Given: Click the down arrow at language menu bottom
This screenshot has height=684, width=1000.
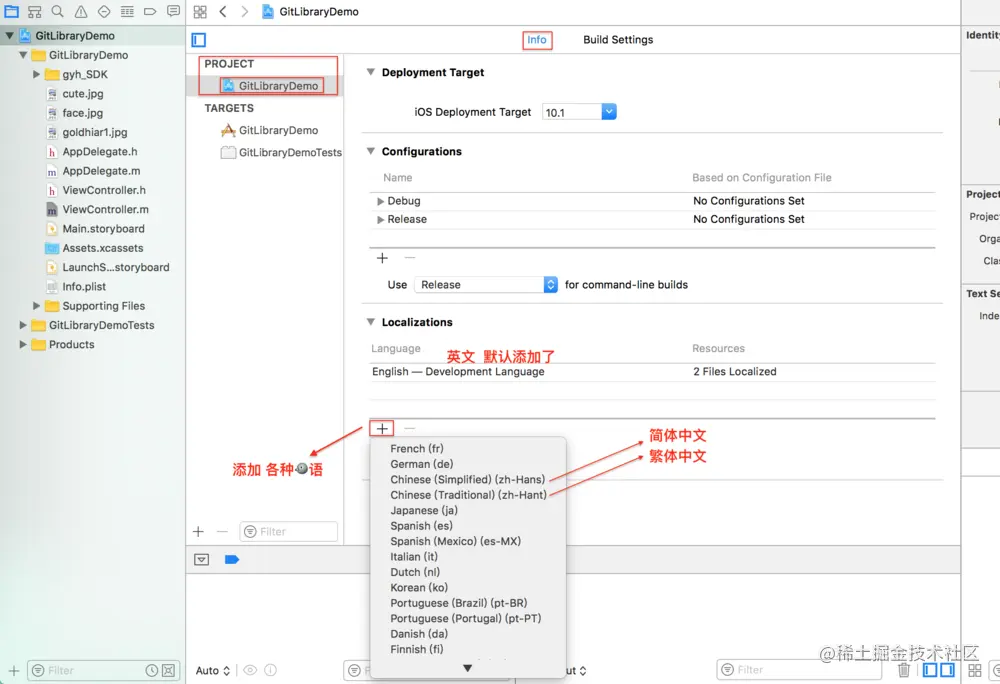Looking at the screenshot, I should pyautogui.click(x=467, y=668).
